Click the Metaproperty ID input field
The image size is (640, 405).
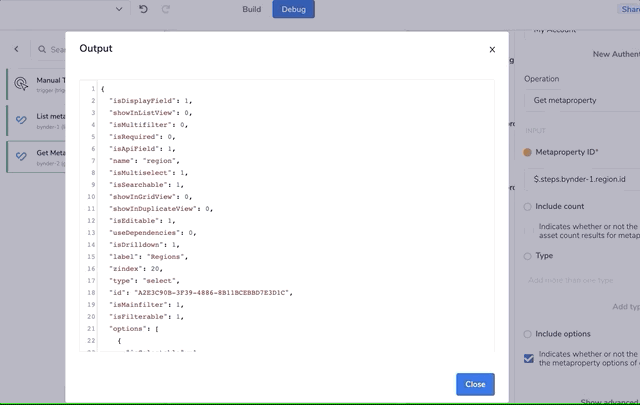(x=582, y=179)
